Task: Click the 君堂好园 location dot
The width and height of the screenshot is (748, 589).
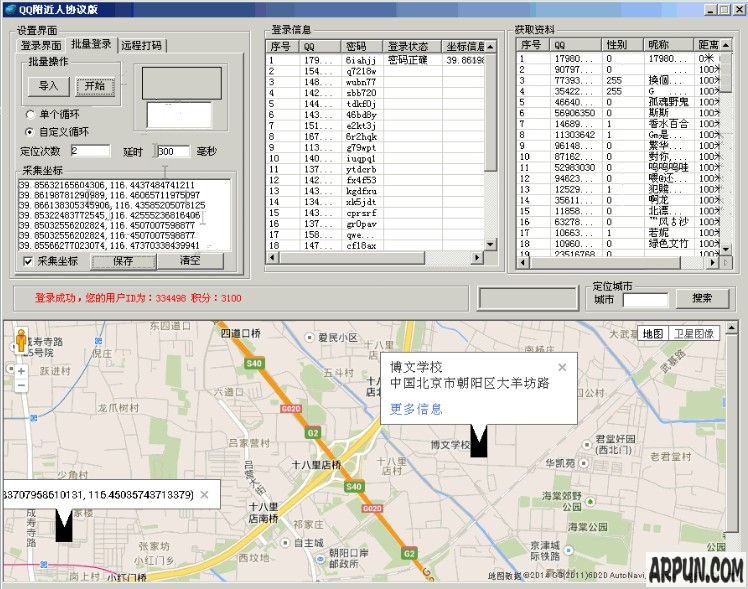Action: [x=587, y=444]
